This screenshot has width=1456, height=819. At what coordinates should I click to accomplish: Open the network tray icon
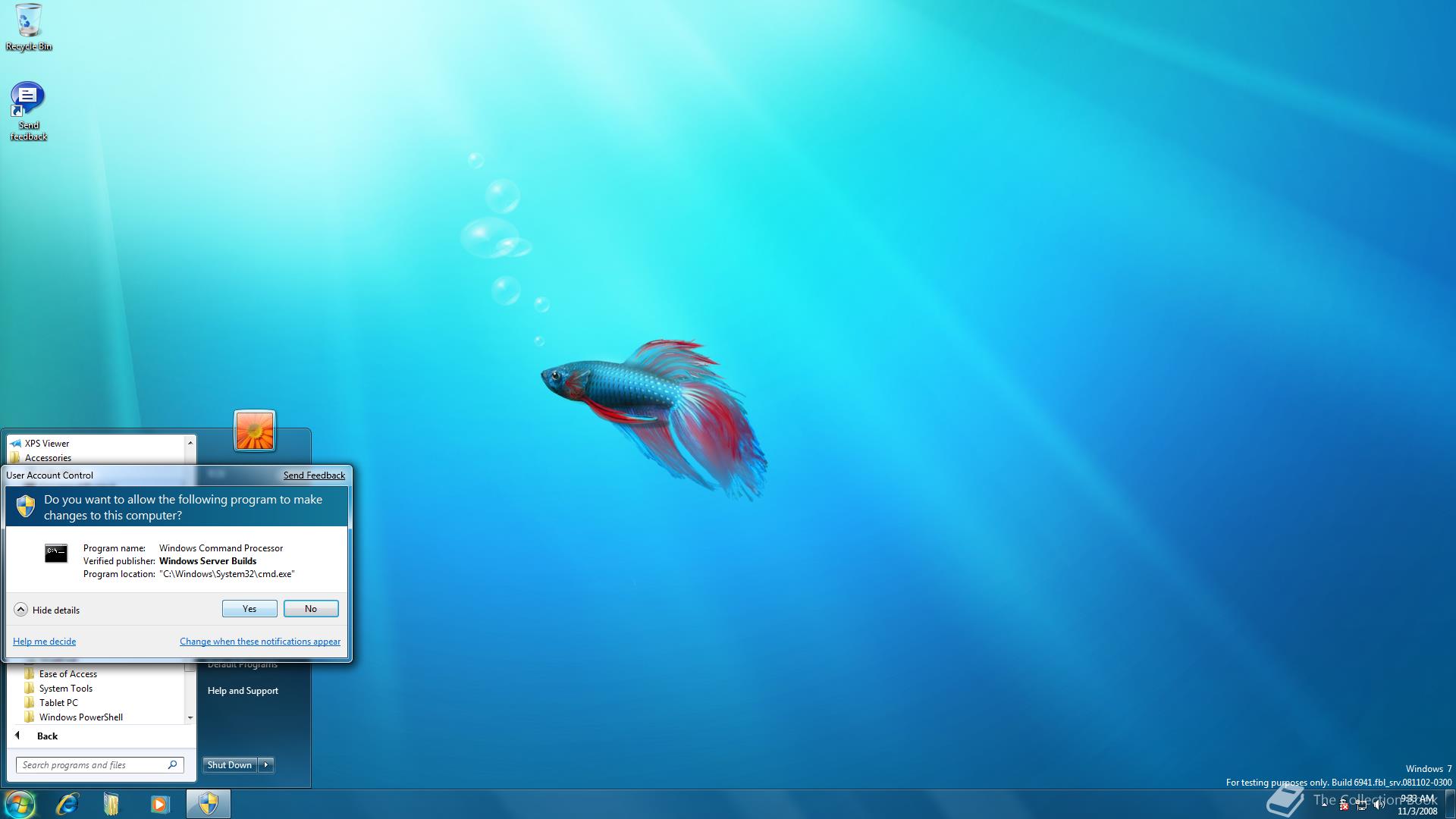pyautogui.click(x=1361, y=805)
